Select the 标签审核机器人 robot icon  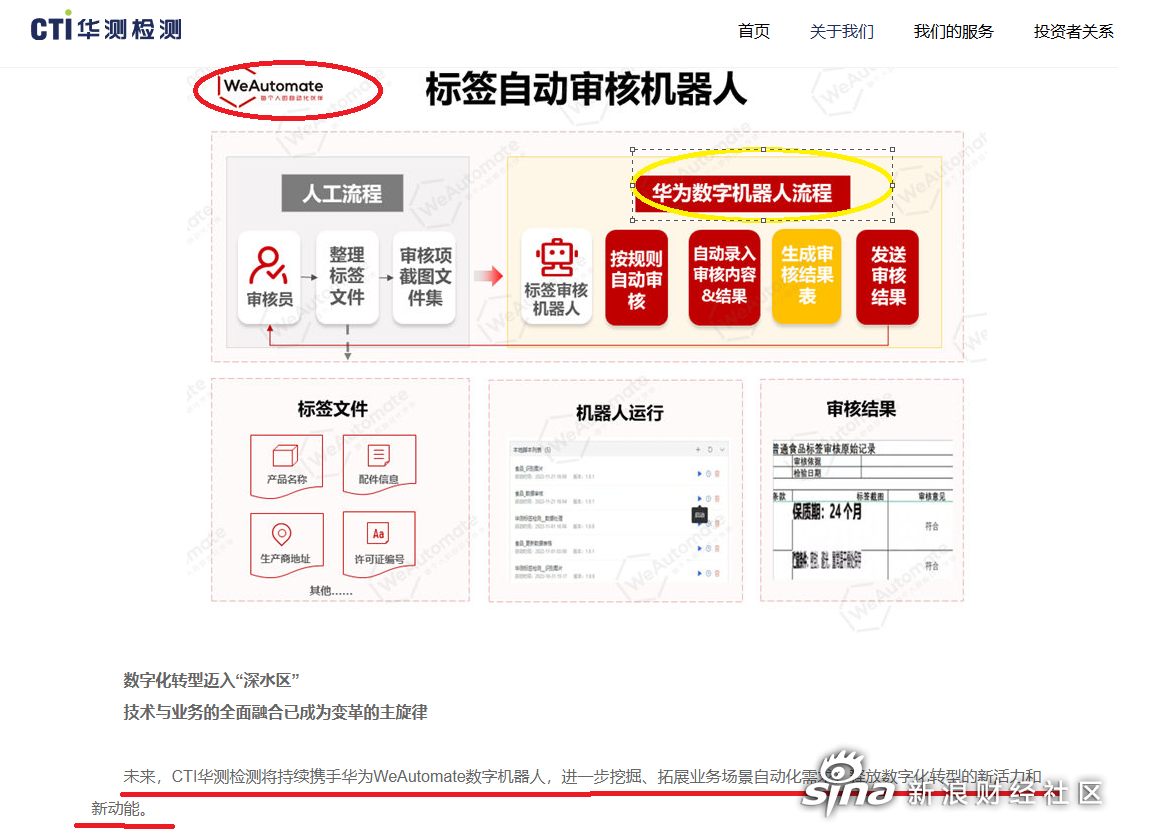pyautogui.click(x=556, y=258)
